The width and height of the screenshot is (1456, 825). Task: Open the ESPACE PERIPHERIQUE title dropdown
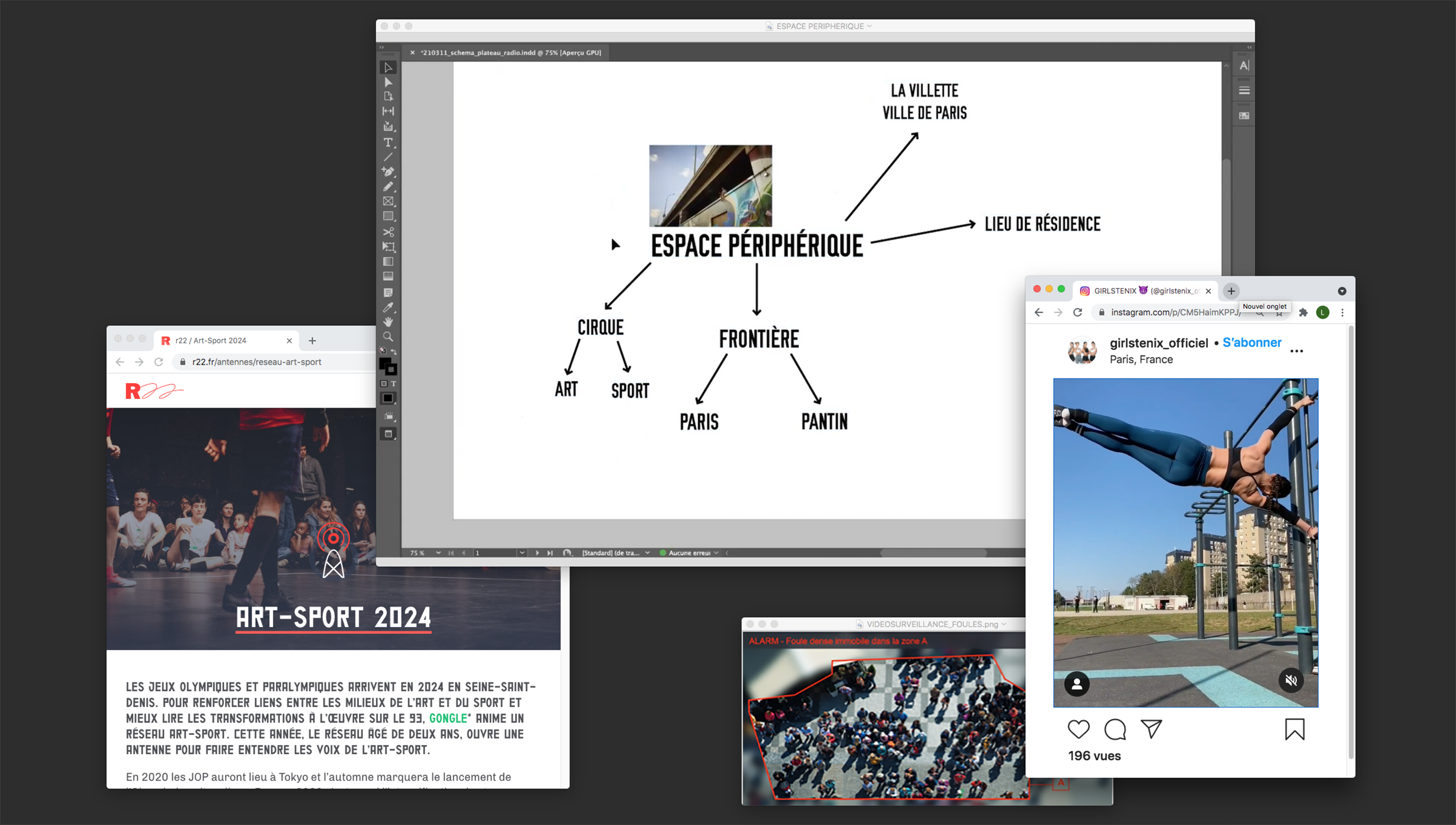(869, 26)
